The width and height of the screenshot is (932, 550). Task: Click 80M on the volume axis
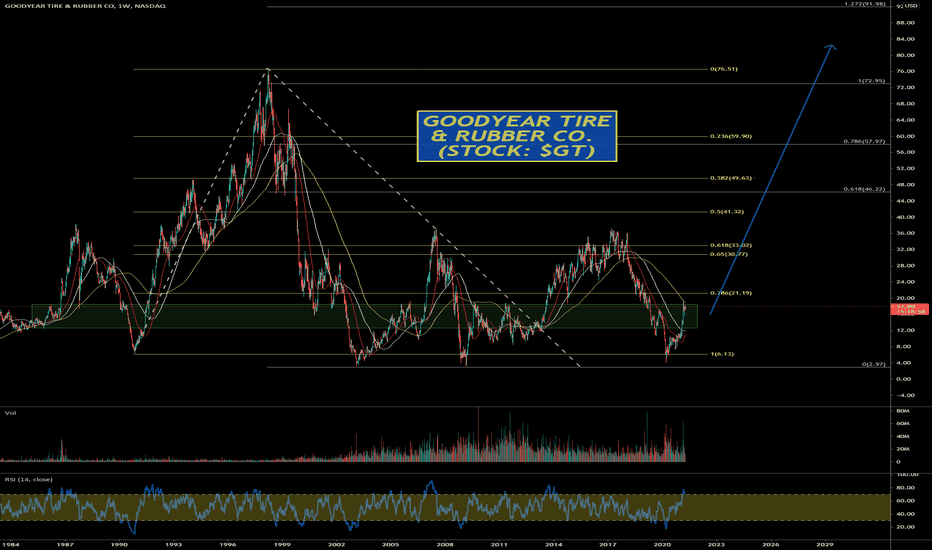pyautogui.click(x=903, y=411)
